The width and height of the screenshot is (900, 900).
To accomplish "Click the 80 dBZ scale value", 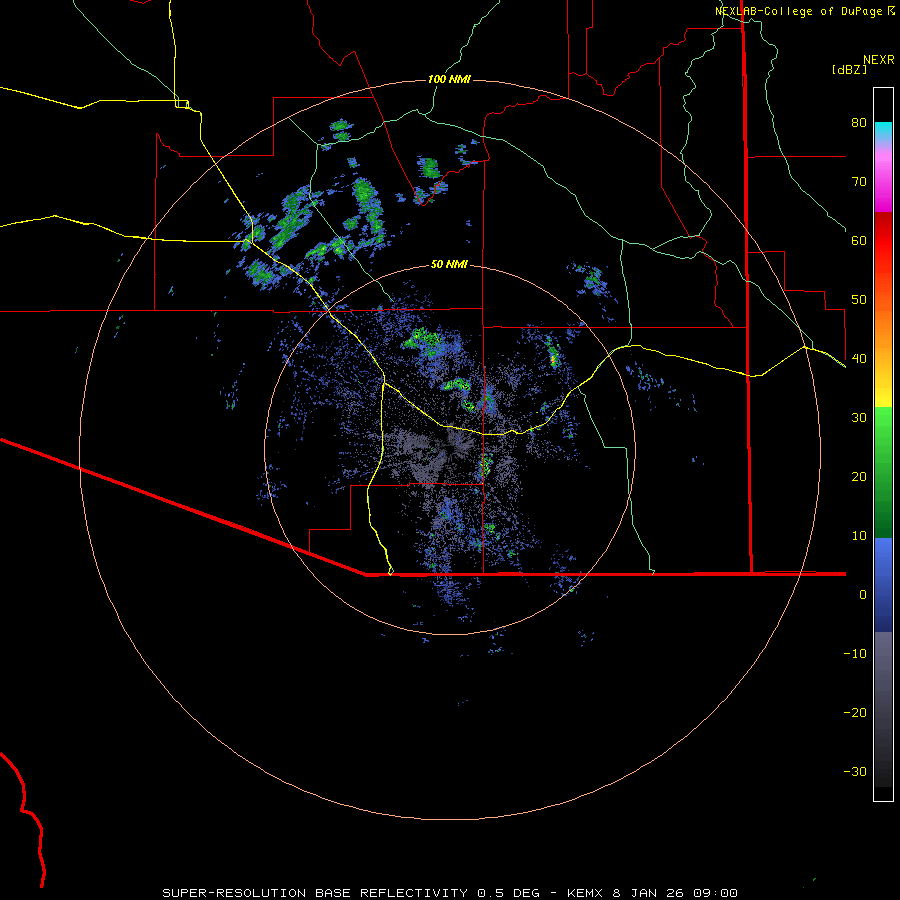I will point(859,123).
